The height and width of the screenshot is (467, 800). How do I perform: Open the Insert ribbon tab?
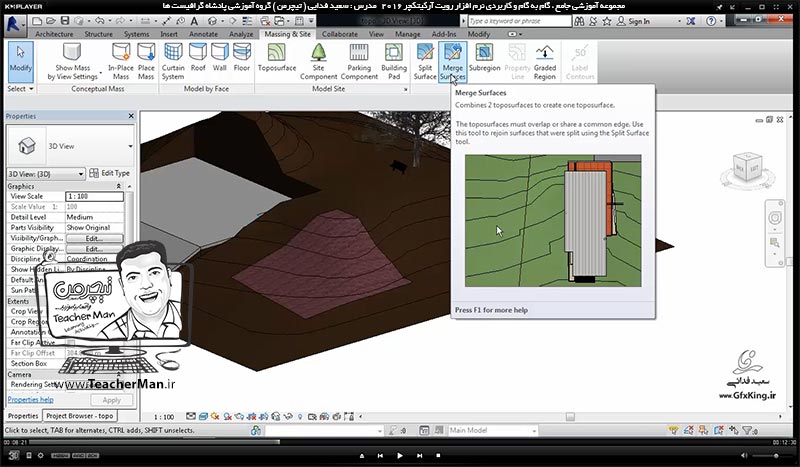pos(169,34)
